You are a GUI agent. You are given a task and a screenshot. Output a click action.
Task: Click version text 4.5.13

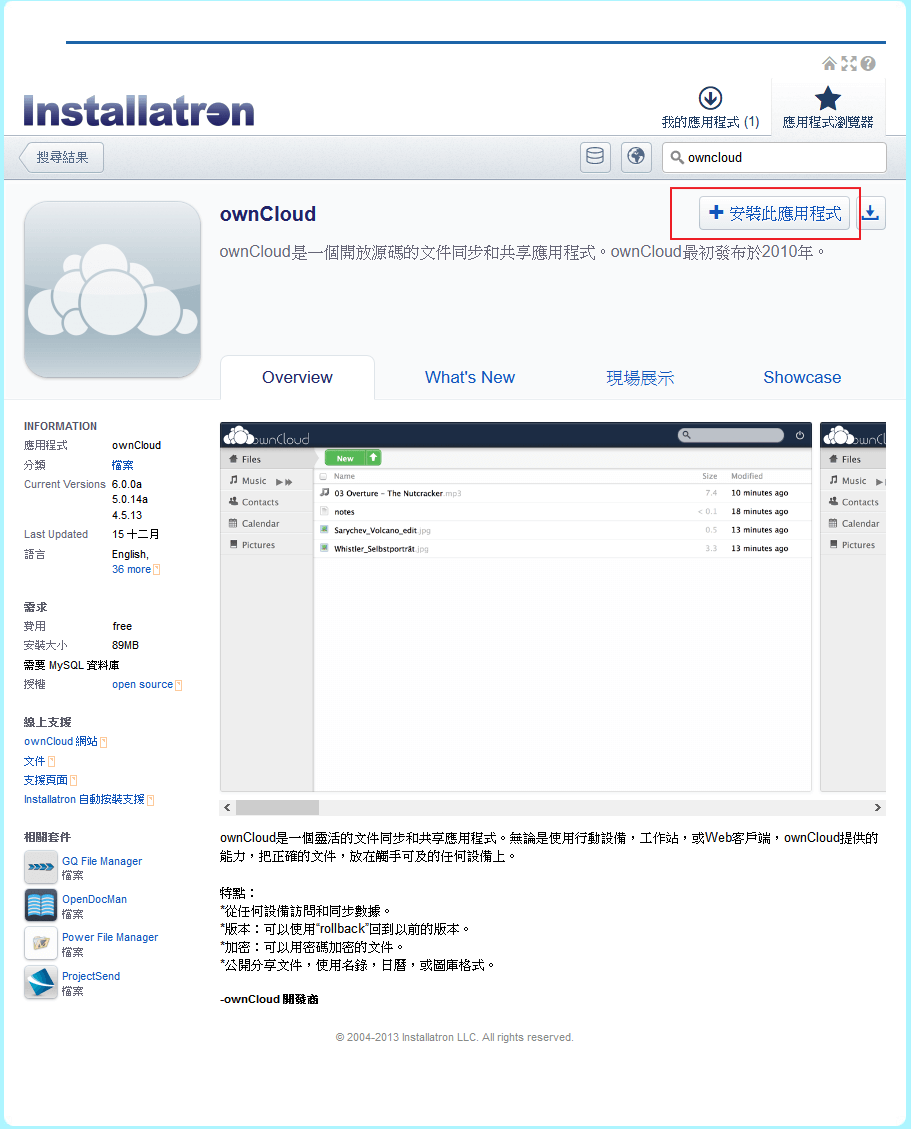tap(127, 516)
